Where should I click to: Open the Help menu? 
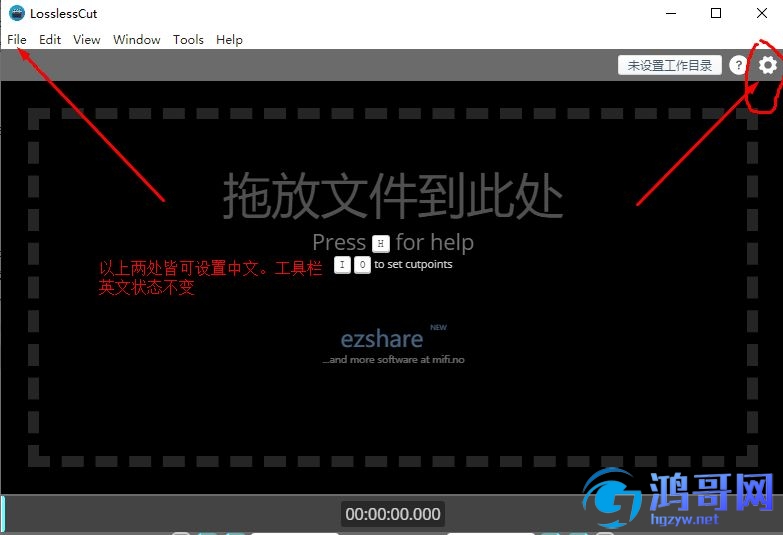click(229, 39)
